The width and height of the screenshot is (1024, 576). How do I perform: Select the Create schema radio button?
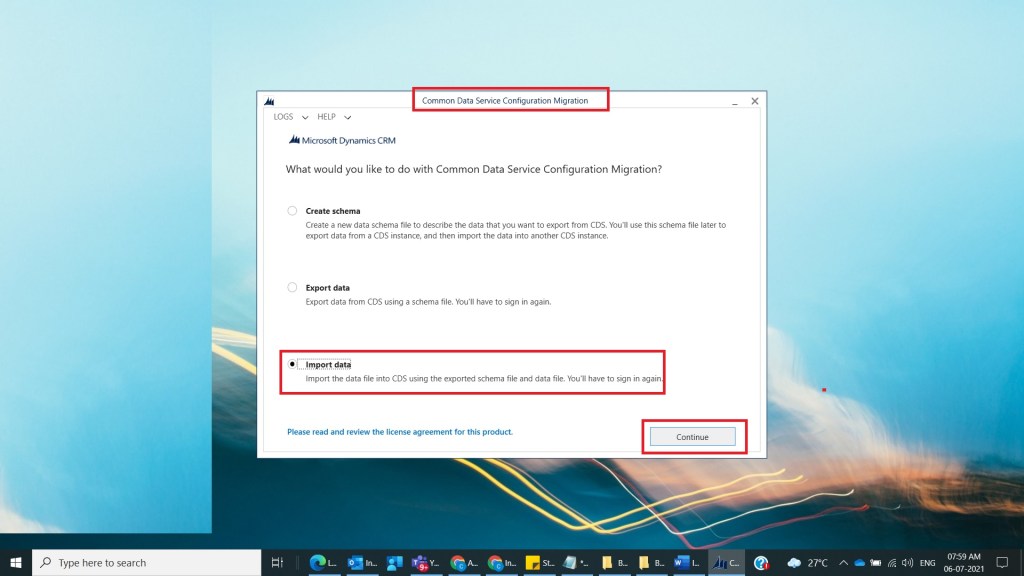pos(292,211)
